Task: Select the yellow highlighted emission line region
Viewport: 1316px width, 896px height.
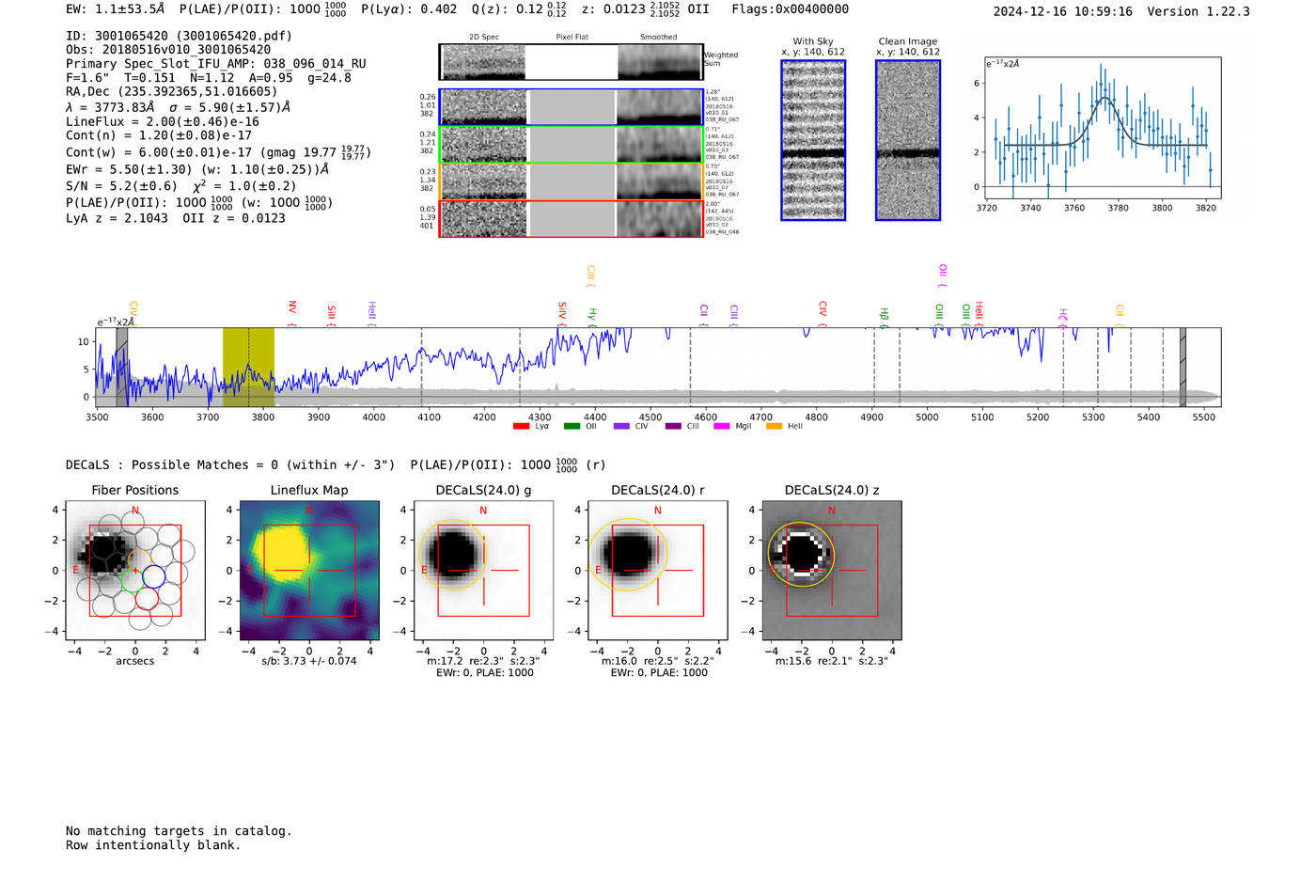Action: [x=248, y=367]
